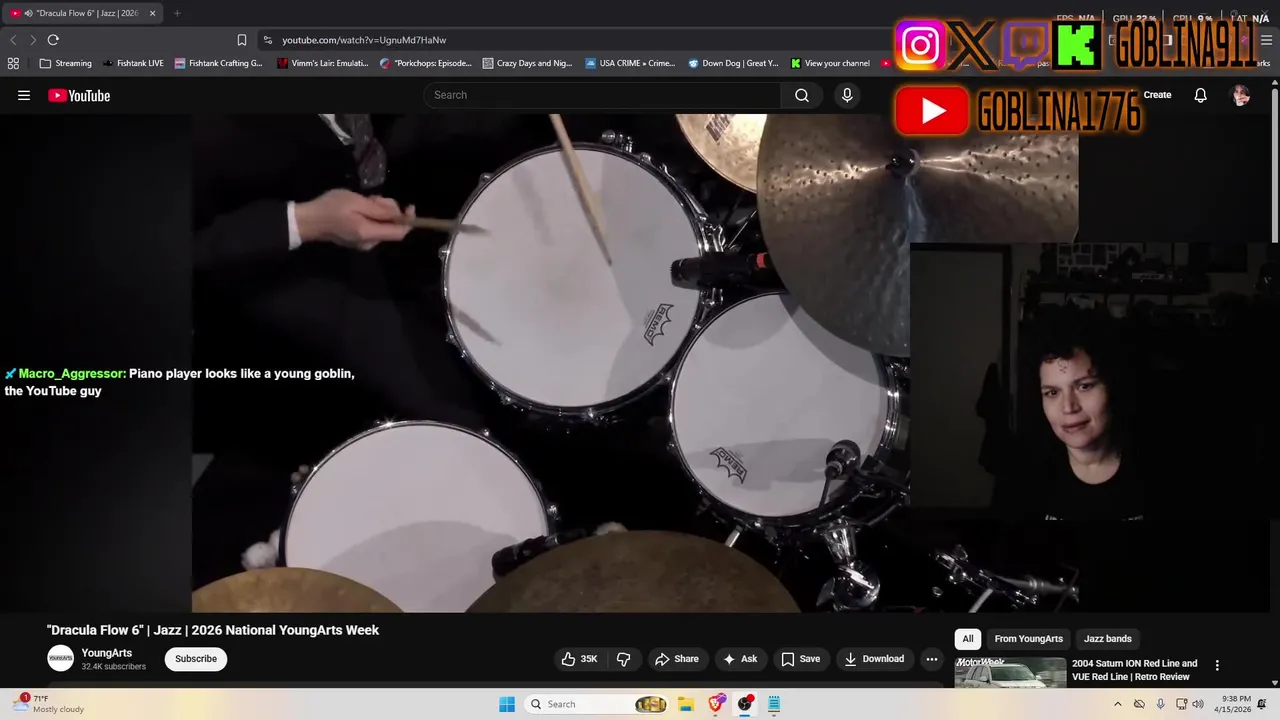The height and width of the screenshot is (720, 1280).
Task: Open the network icon in system tray
Action: (x=1181, y=704)
